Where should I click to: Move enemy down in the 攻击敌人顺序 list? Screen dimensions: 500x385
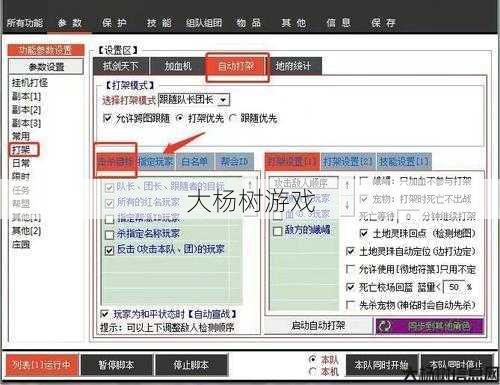[347, 205]
